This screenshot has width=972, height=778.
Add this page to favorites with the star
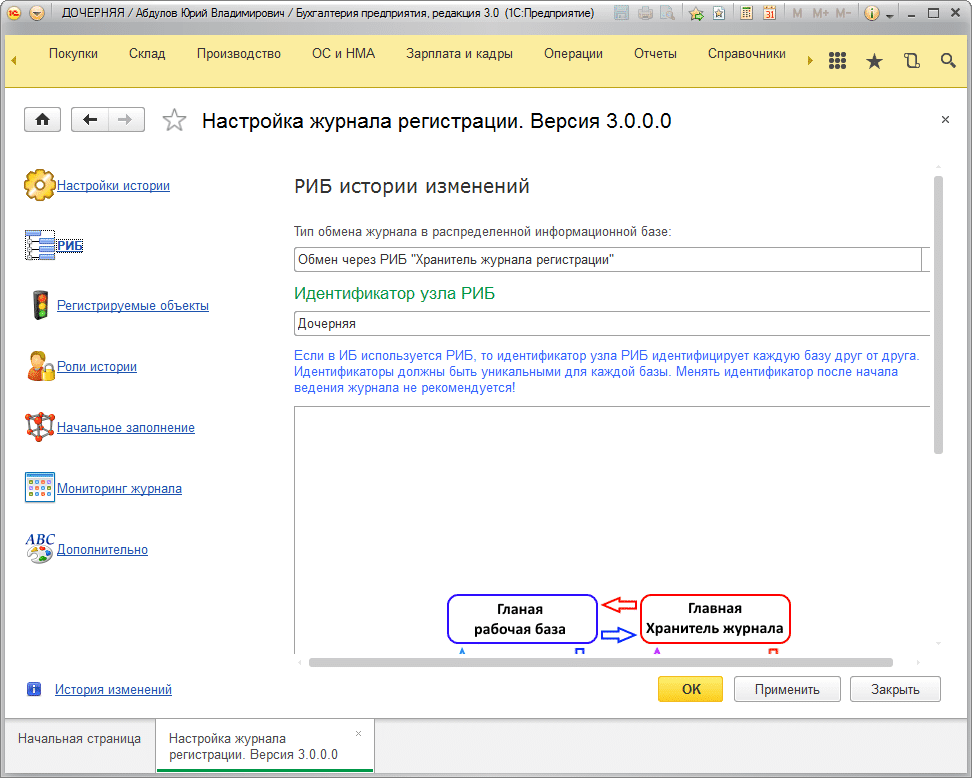(174, 121)
